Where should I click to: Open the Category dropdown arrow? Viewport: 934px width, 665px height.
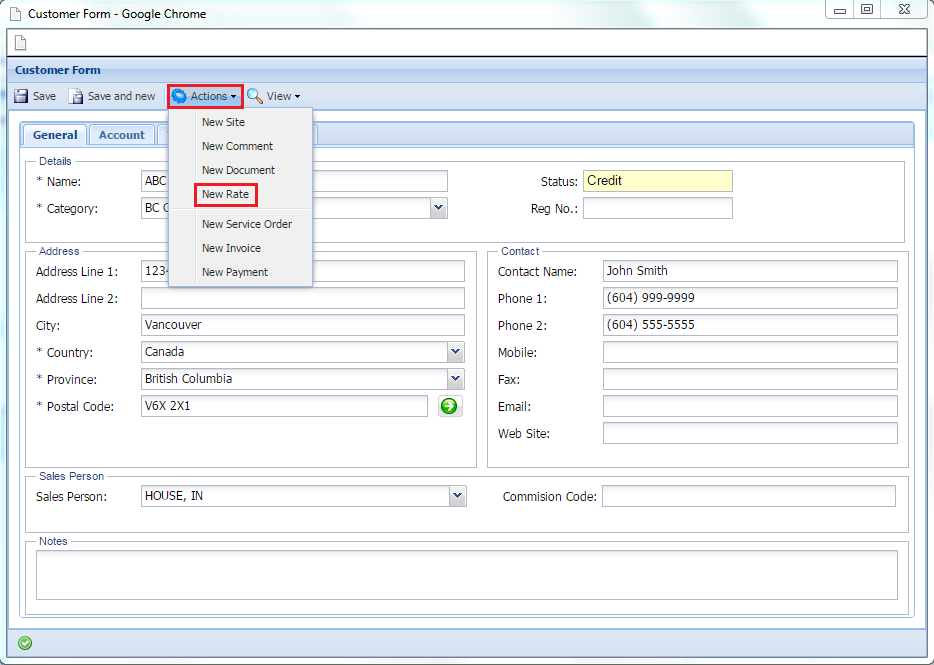click(x=438, y=208)
